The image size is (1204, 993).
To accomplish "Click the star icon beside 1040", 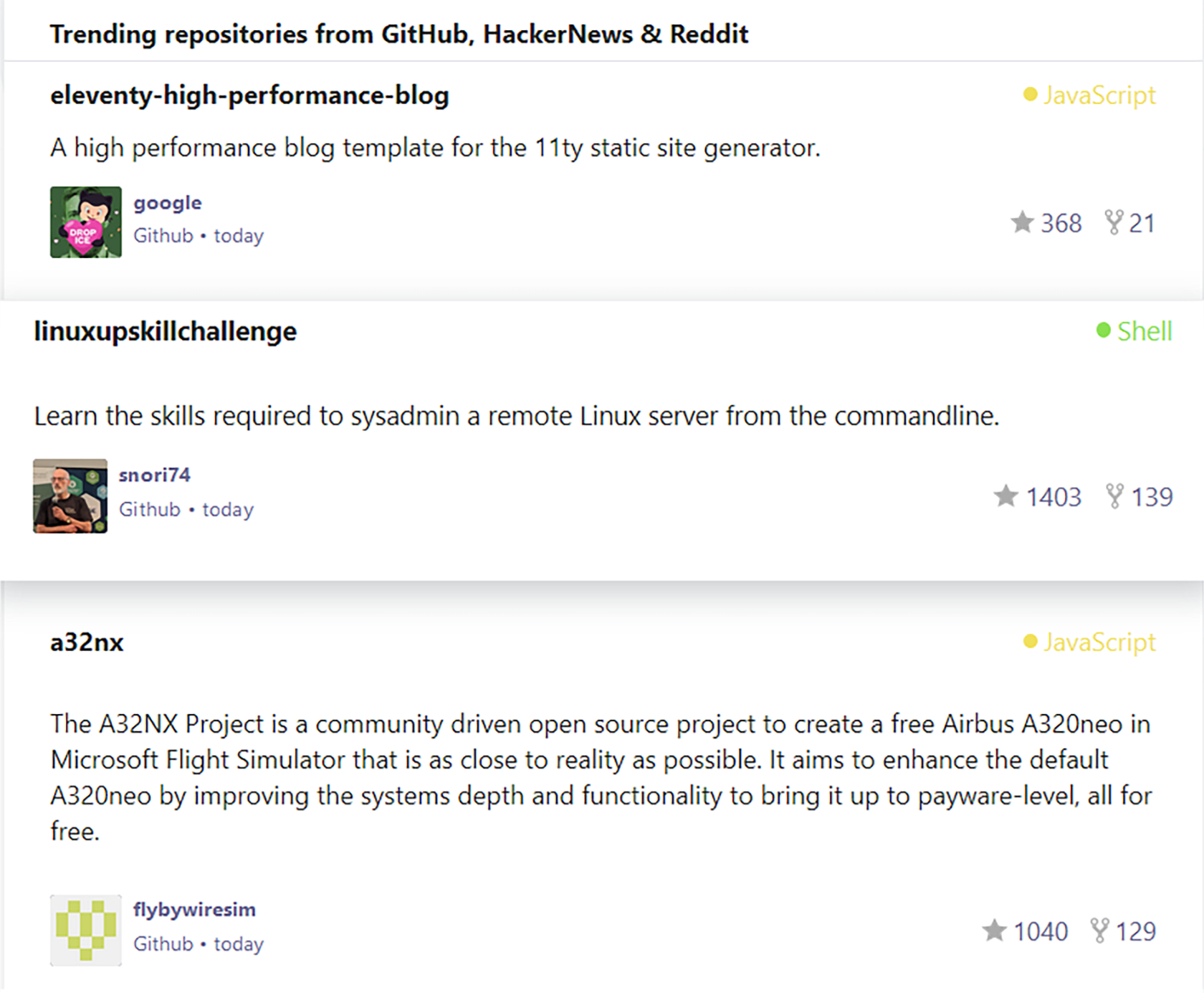I will (994, 931).
